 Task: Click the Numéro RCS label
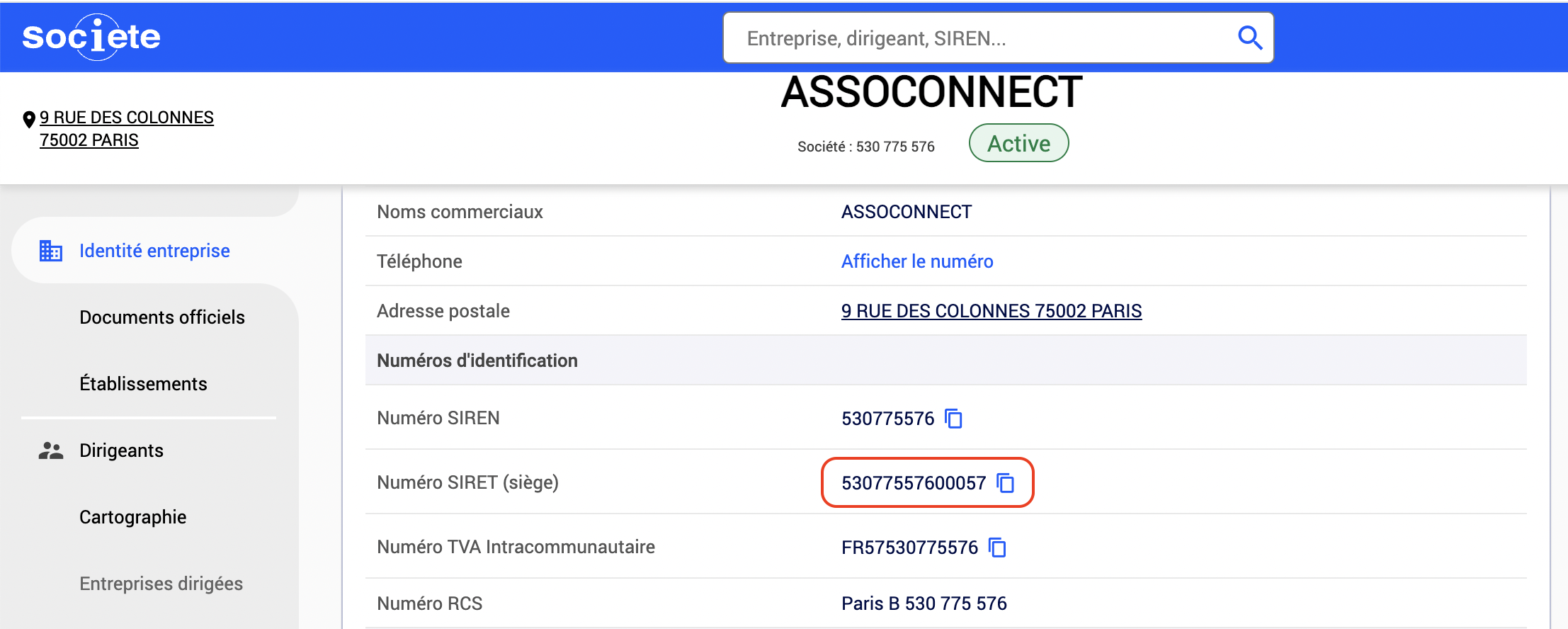click(x=430, y=603)
